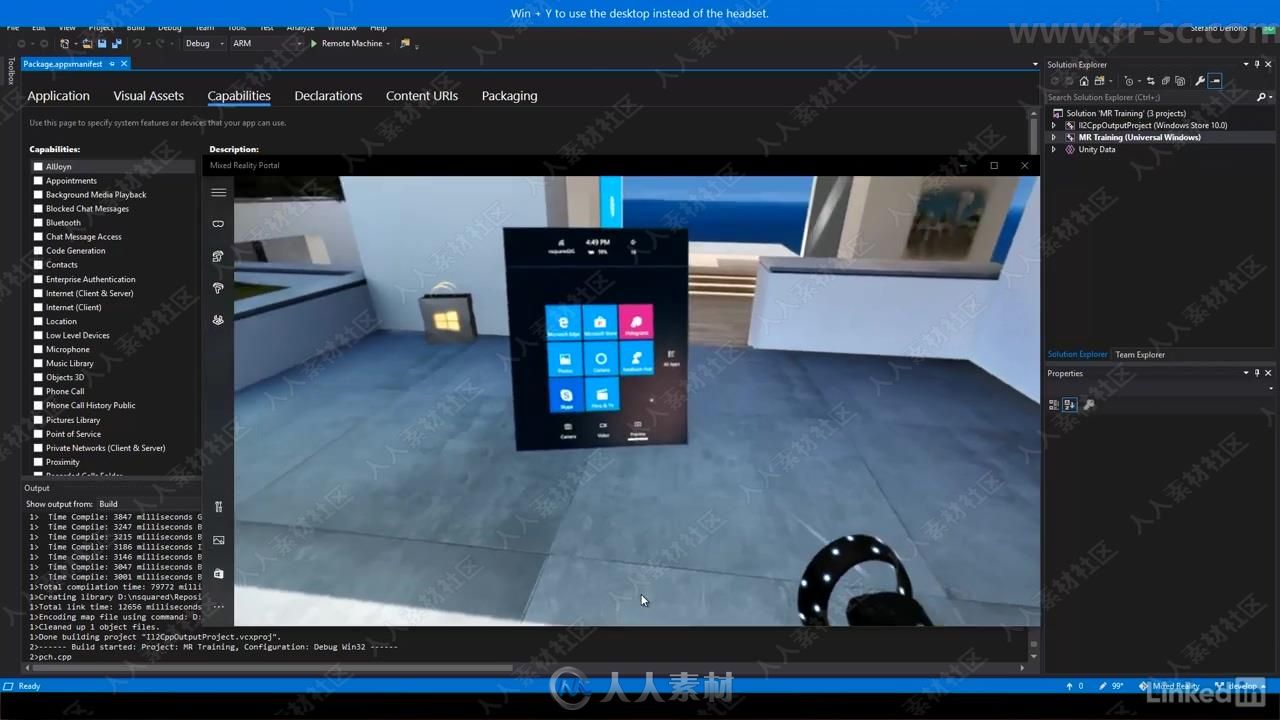Open the Photos icon in Mixed Reality Portal sidebar

(218, 540)
